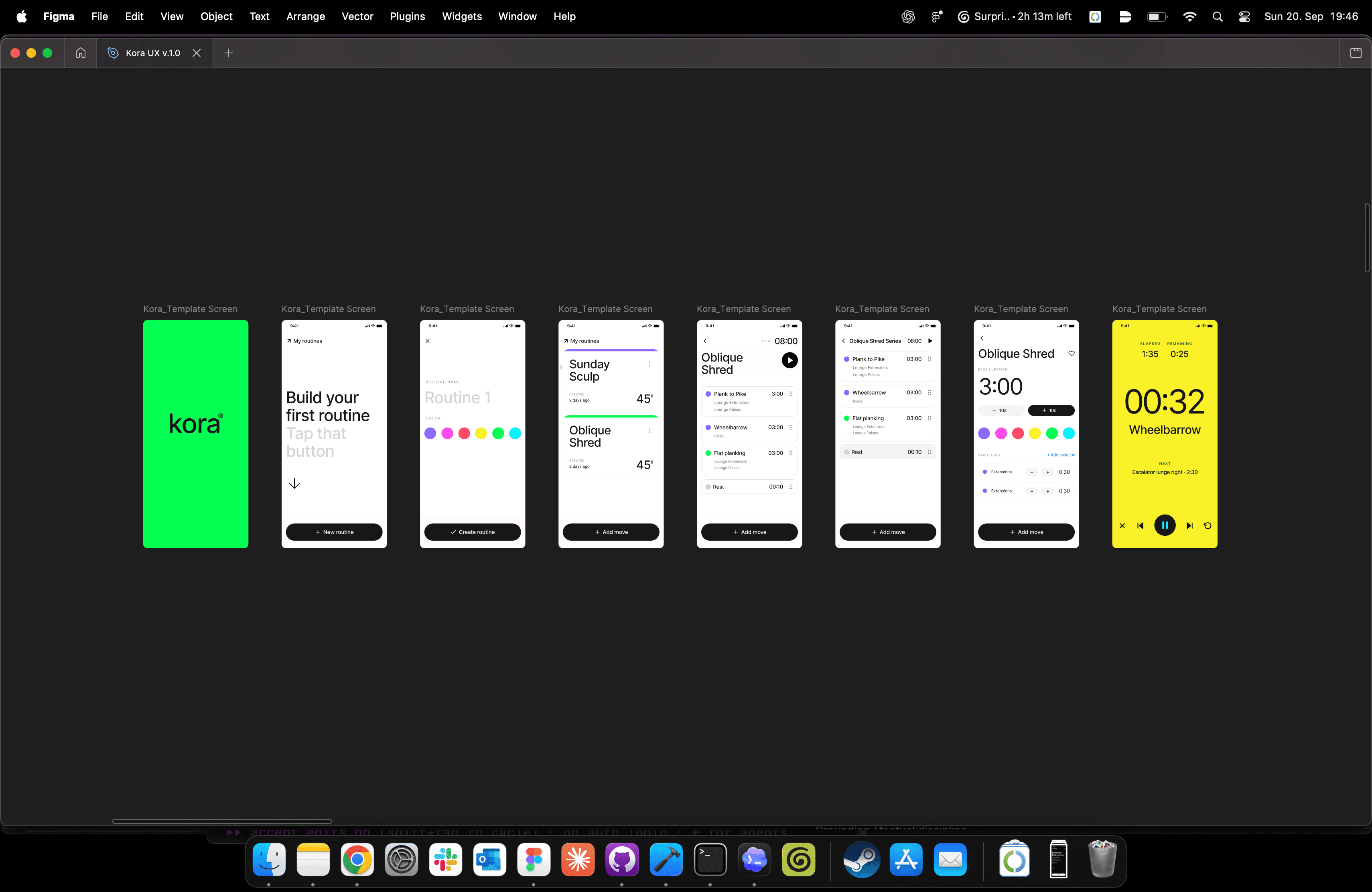Open the Arrange menu
The width and height of the screenshot is (1372, 892).
pyautogui.click(x=306, y=17)
